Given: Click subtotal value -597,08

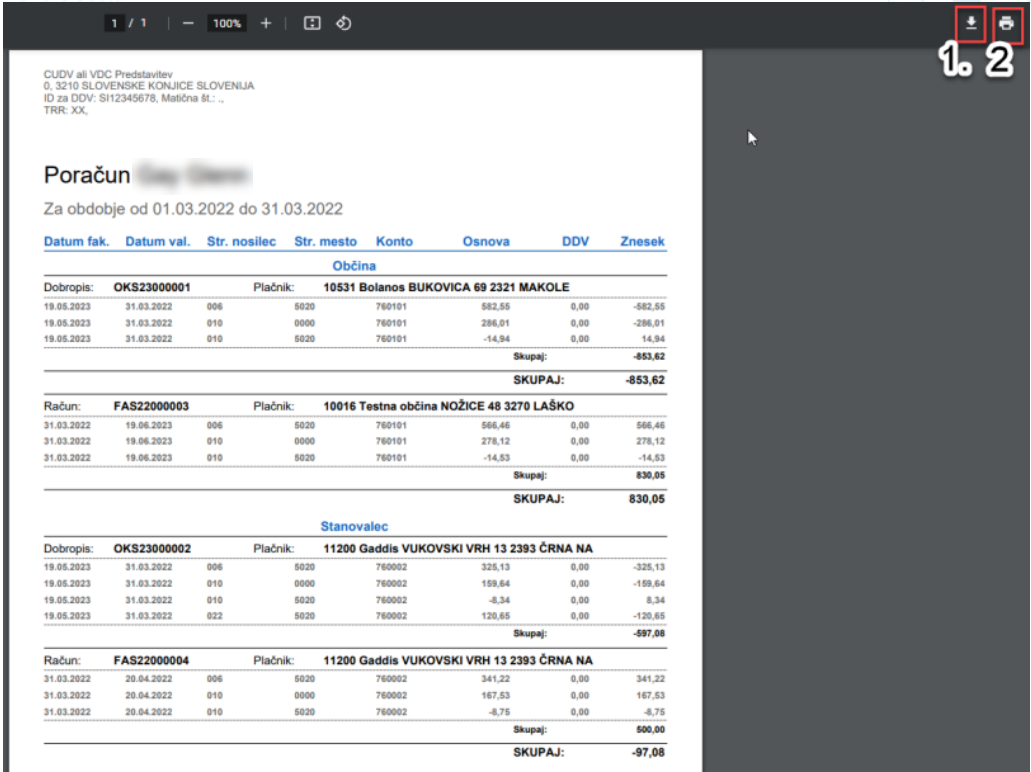Looking at the screenshot, I should tap(649, 634).
